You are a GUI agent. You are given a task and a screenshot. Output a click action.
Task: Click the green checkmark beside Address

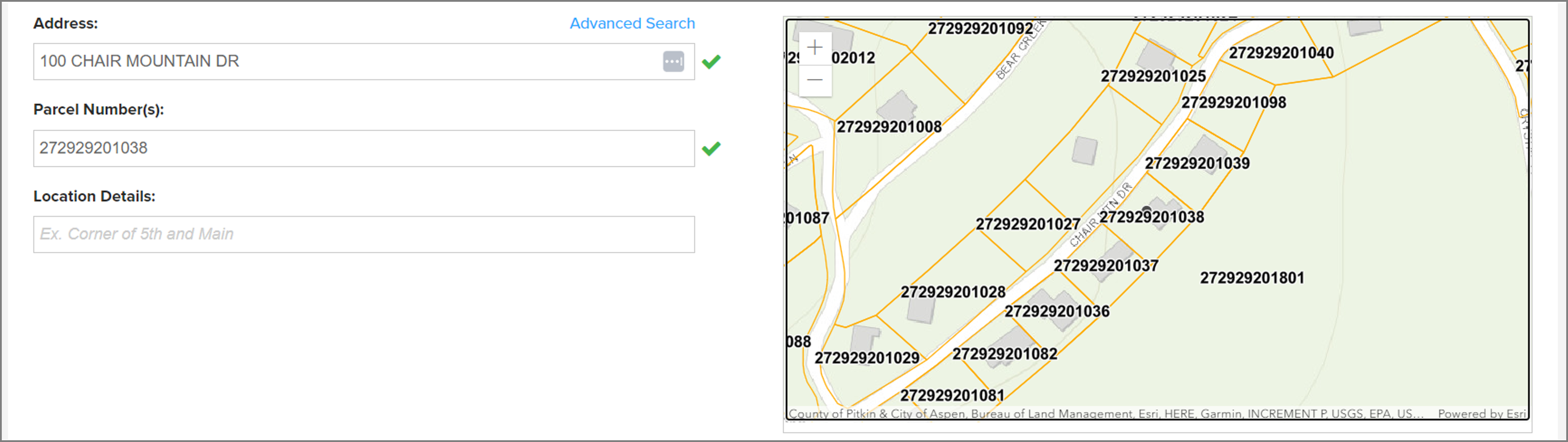click(x=711, y=62)
